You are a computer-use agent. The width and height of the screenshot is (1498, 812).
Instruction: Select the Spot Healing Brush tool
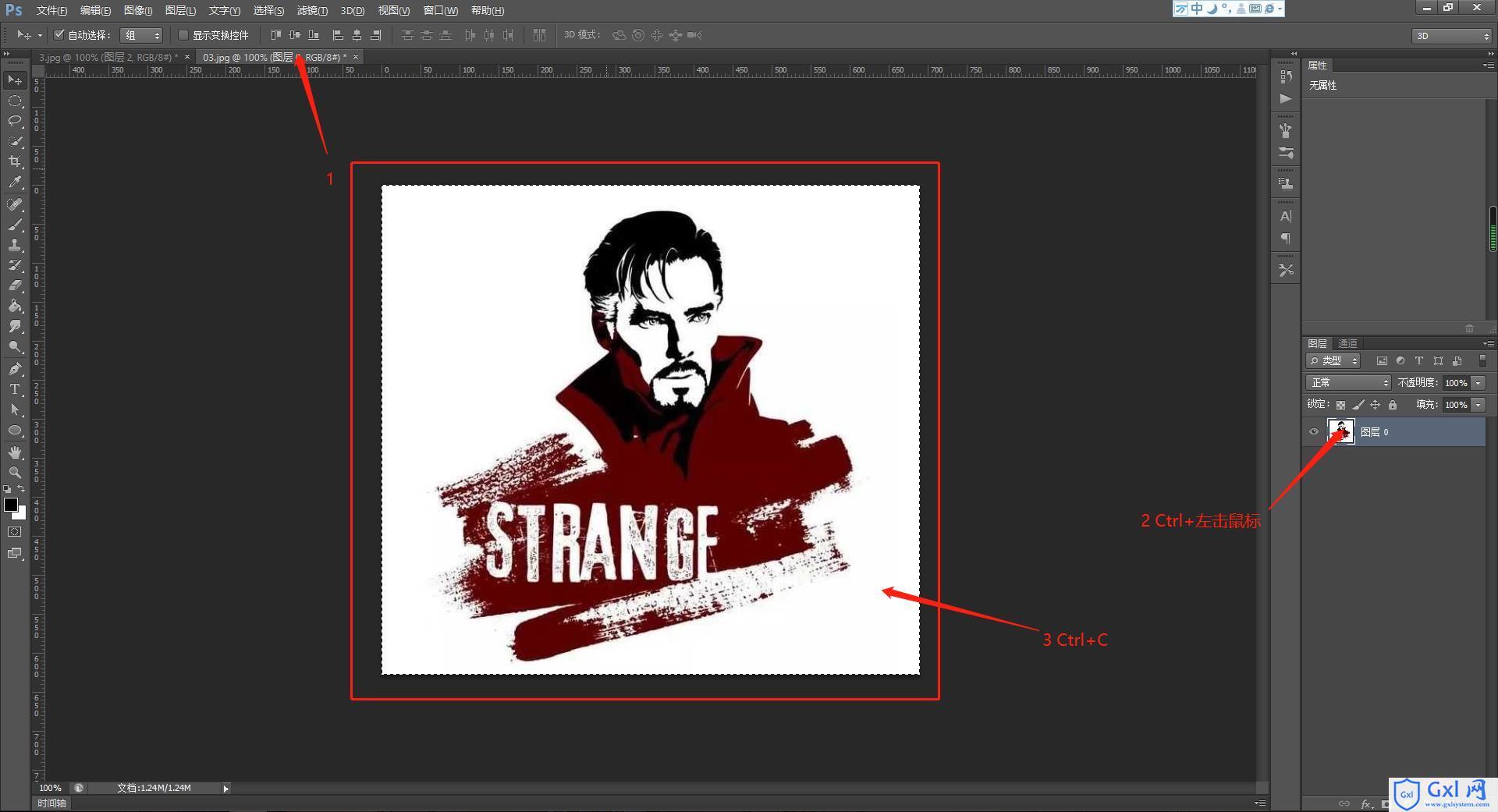[x=15, y=204]
